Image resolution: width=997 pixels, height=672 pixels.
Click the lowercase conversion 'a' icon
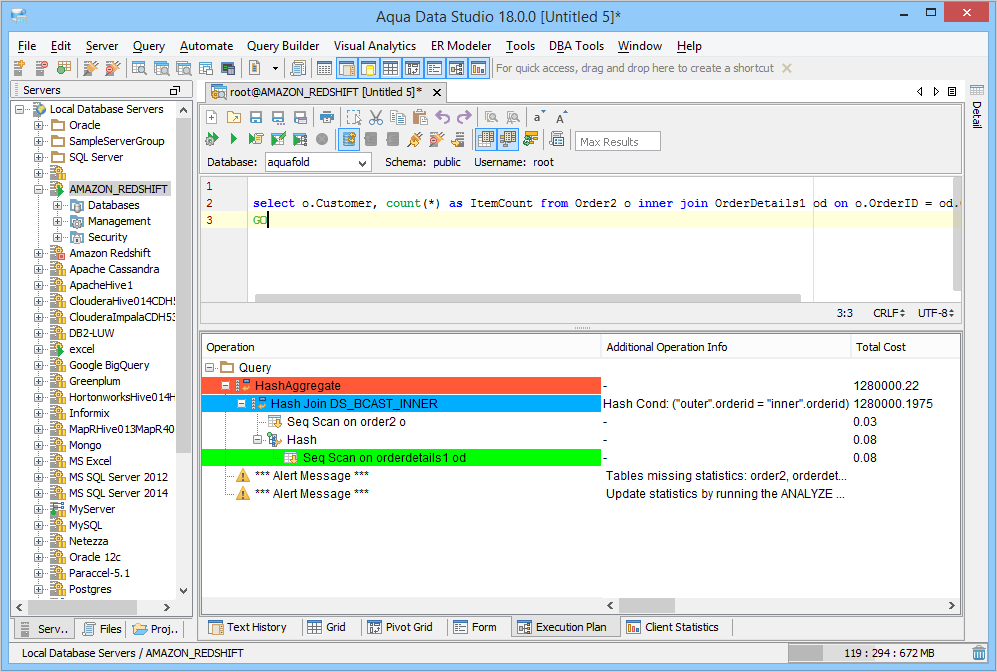tap(538, 117)
